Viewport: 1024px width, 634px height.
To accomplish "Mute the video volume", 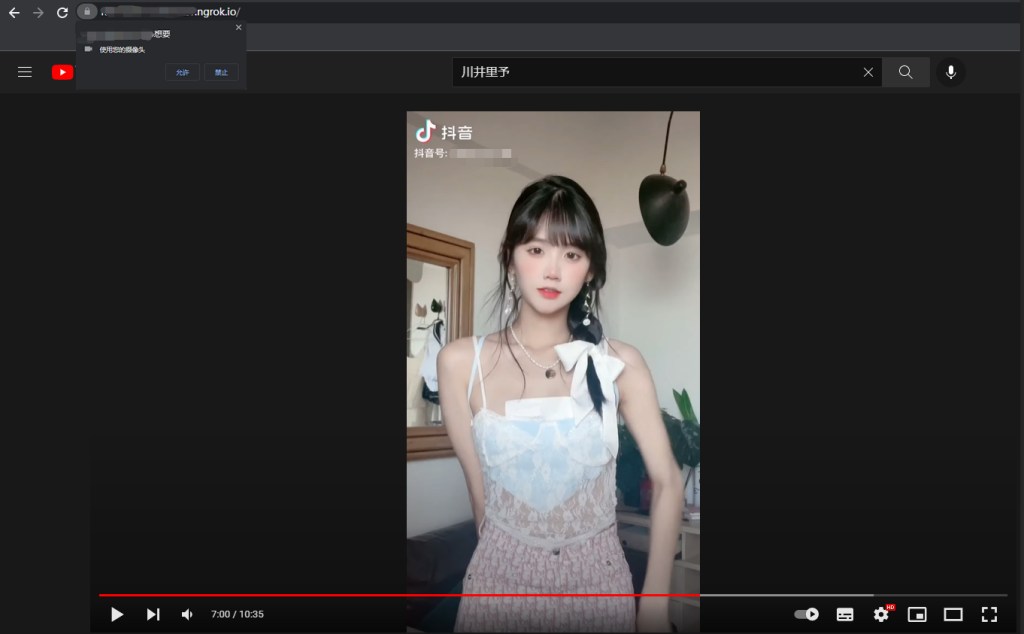I will 187,614.
